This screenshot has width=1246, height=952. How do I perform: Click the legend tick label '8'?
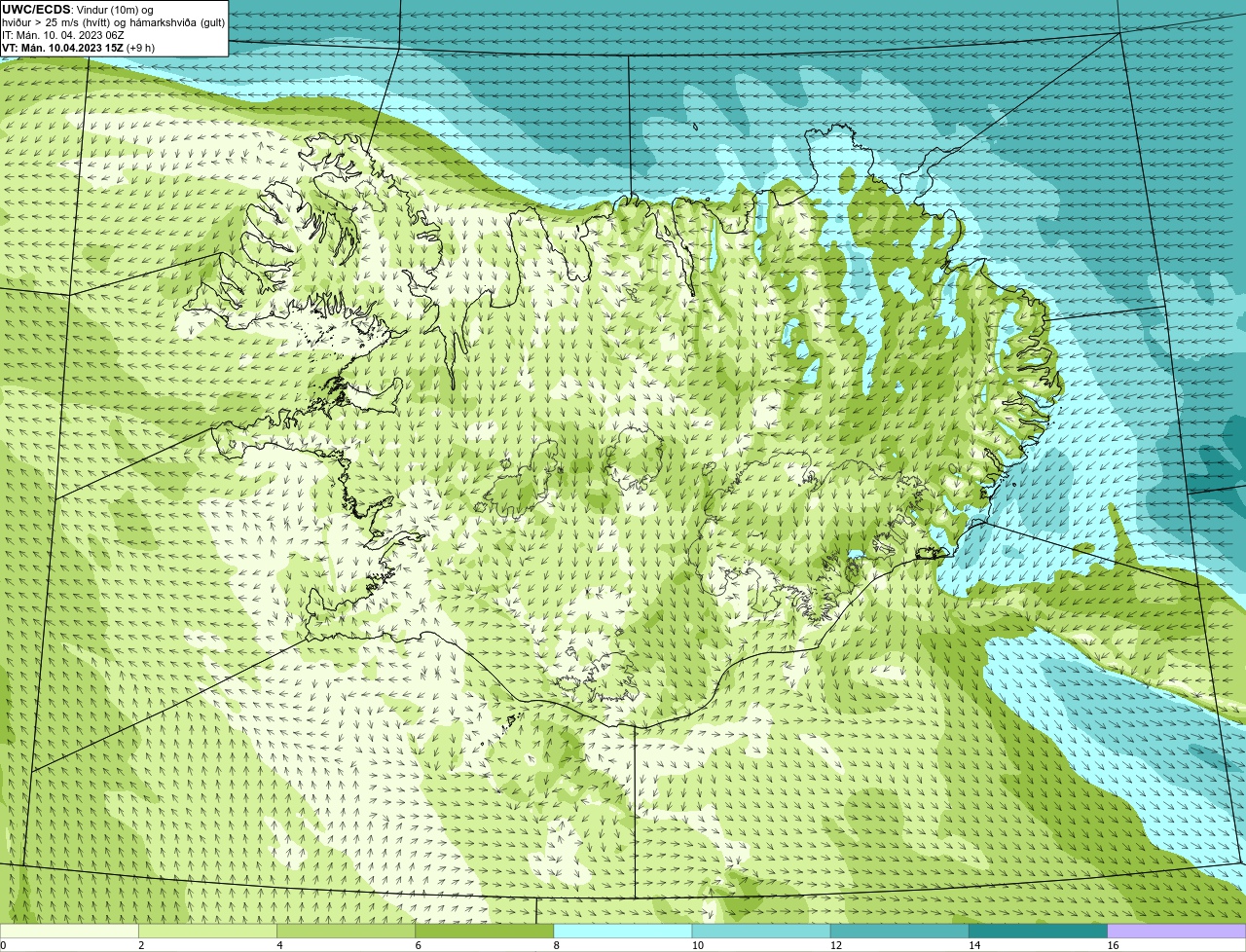(556, 945)
